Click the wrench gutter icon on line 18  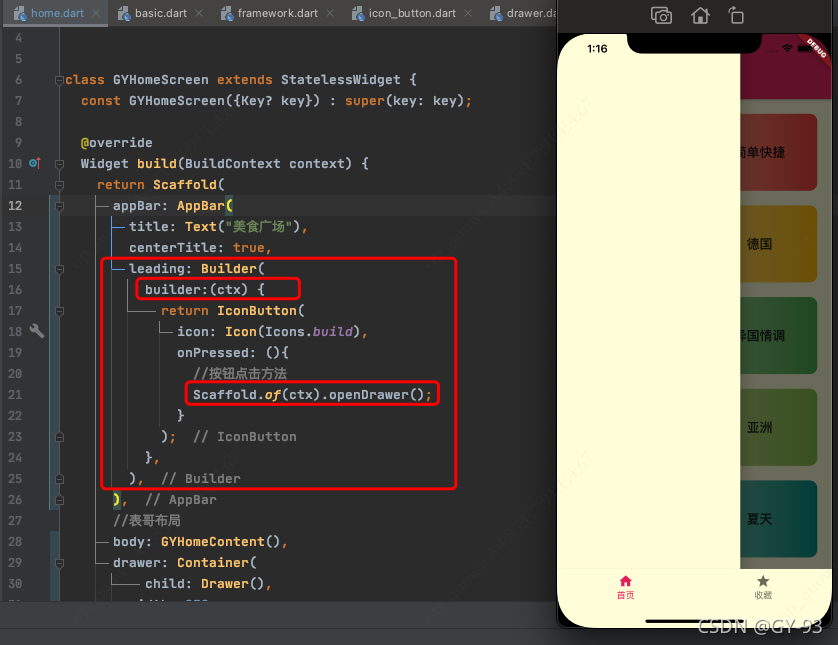(x=36, y=331)
